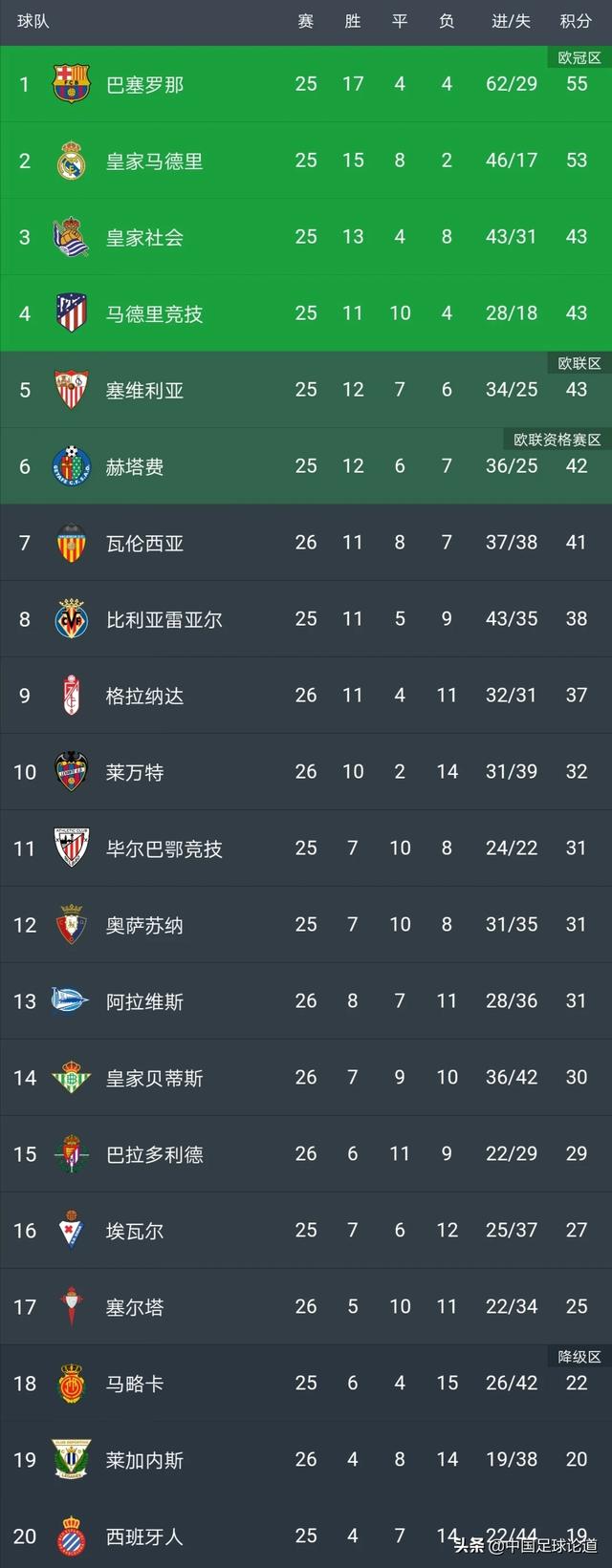Screen dimensions: 612x1568
Task: Open the 奥萨苏纳 team row
Action: pos(306,925)
